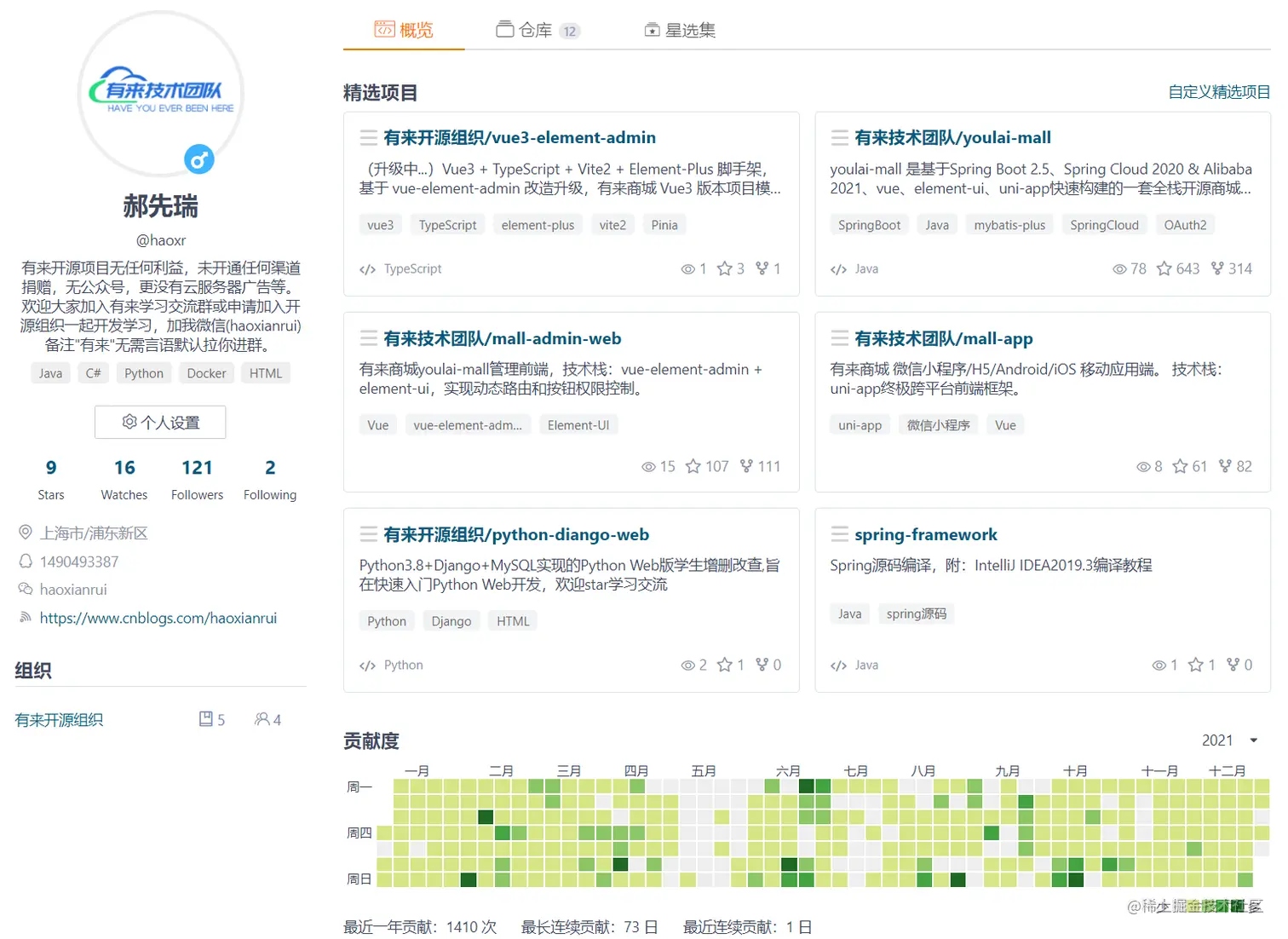The width and height of the screenshot is (1288, 939).
Task: Click the spring源码 tag
Action: coord(916,614)
